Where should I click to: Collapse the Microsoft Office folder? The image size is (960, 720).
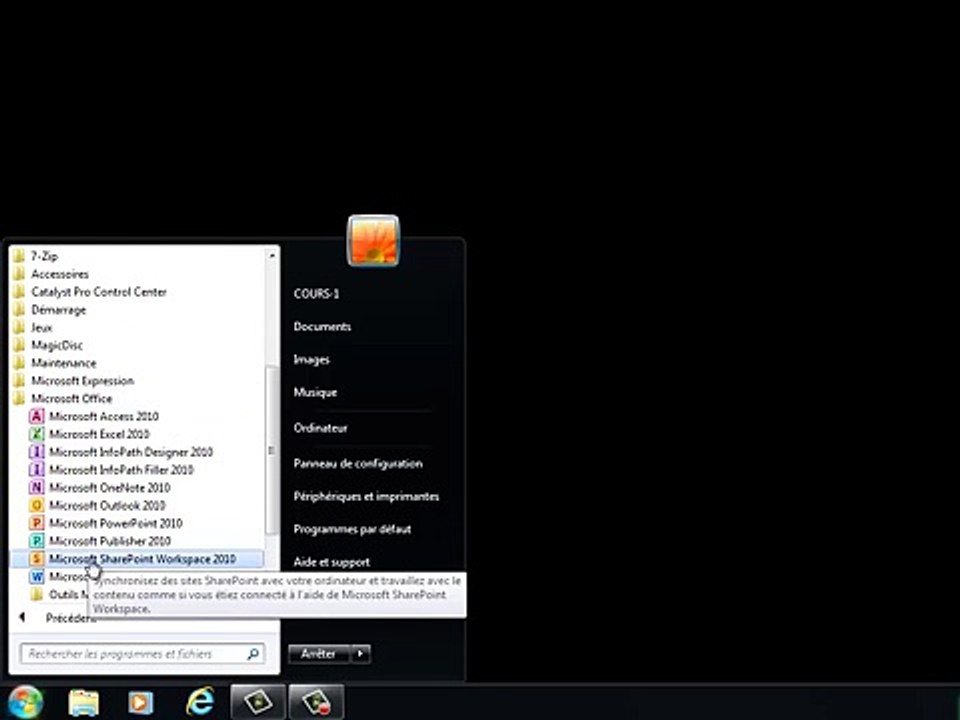click(62, 398)
